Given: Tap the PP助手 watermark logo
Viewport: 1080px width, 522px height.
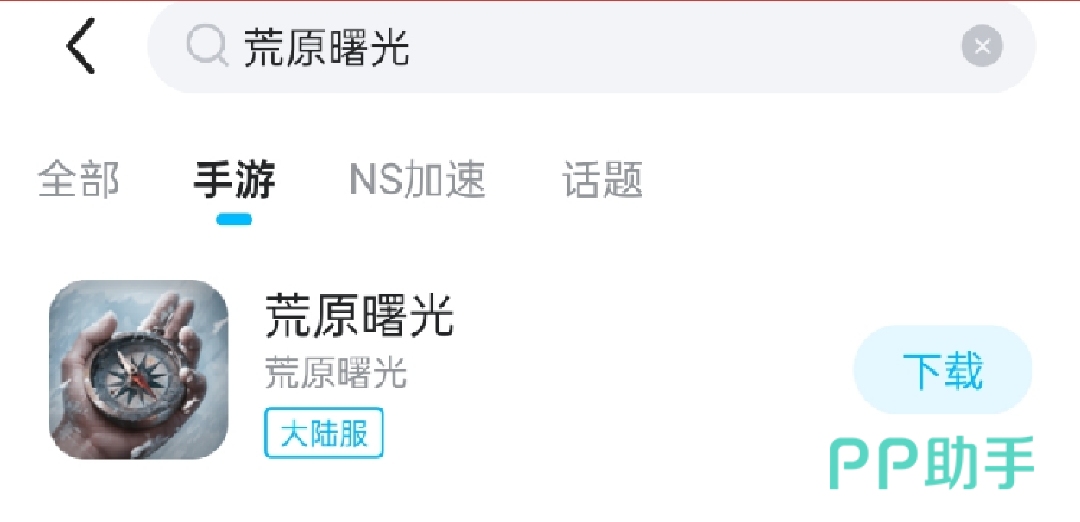Looking at the screenshot, I should (x=932, y=463).
